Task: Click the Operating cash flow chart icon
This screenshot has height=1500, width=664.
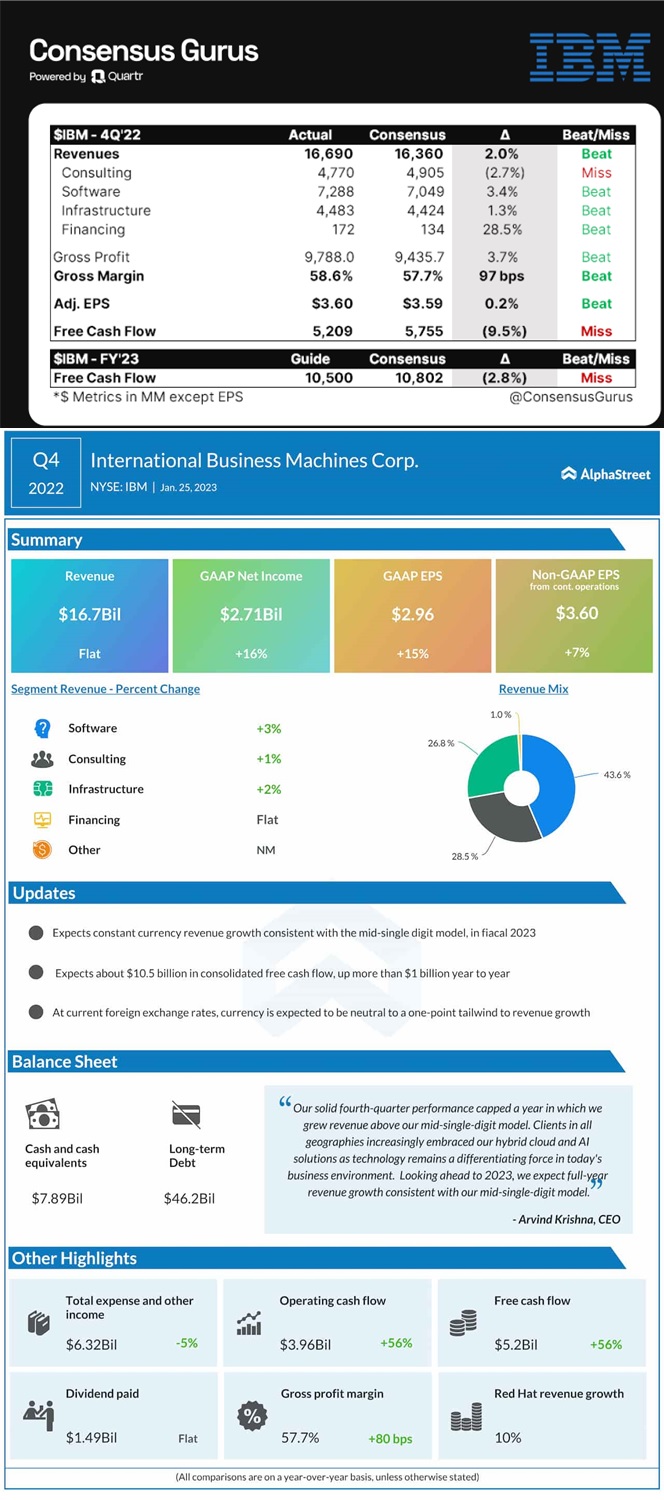Action: tap(249, 1323)
